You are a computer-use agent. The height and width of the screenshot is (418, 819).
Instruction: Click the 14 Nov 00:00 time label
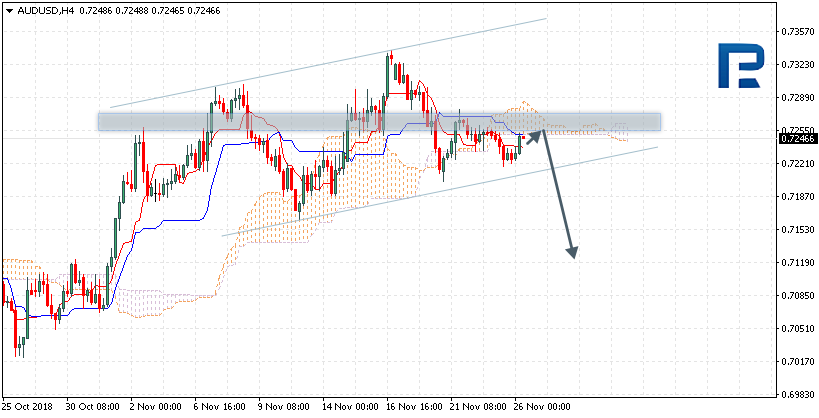(348, 407)
